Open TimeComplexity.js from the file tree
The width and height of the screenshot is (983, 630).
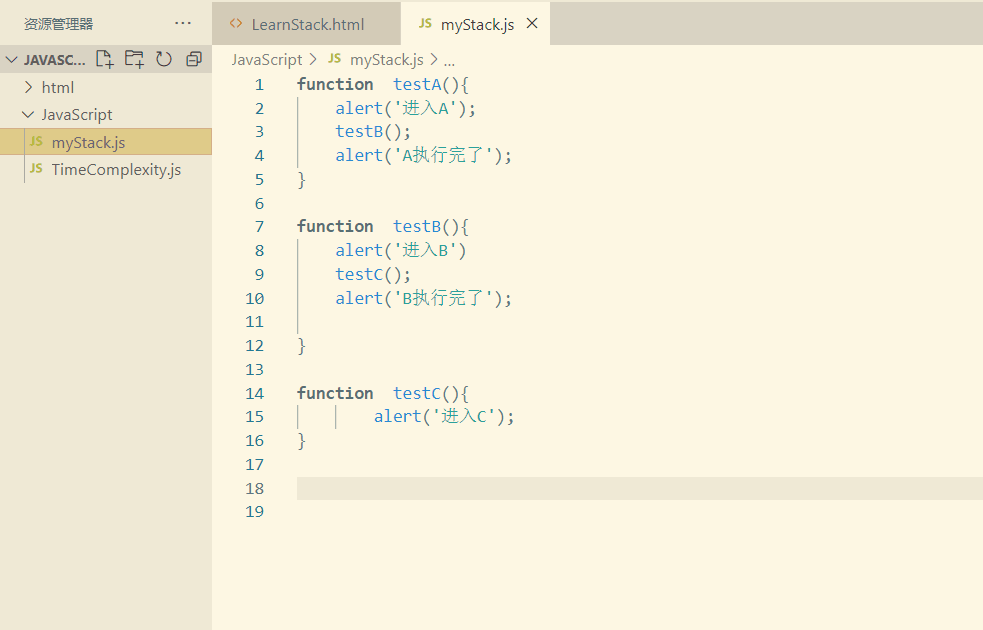[106, 169]
